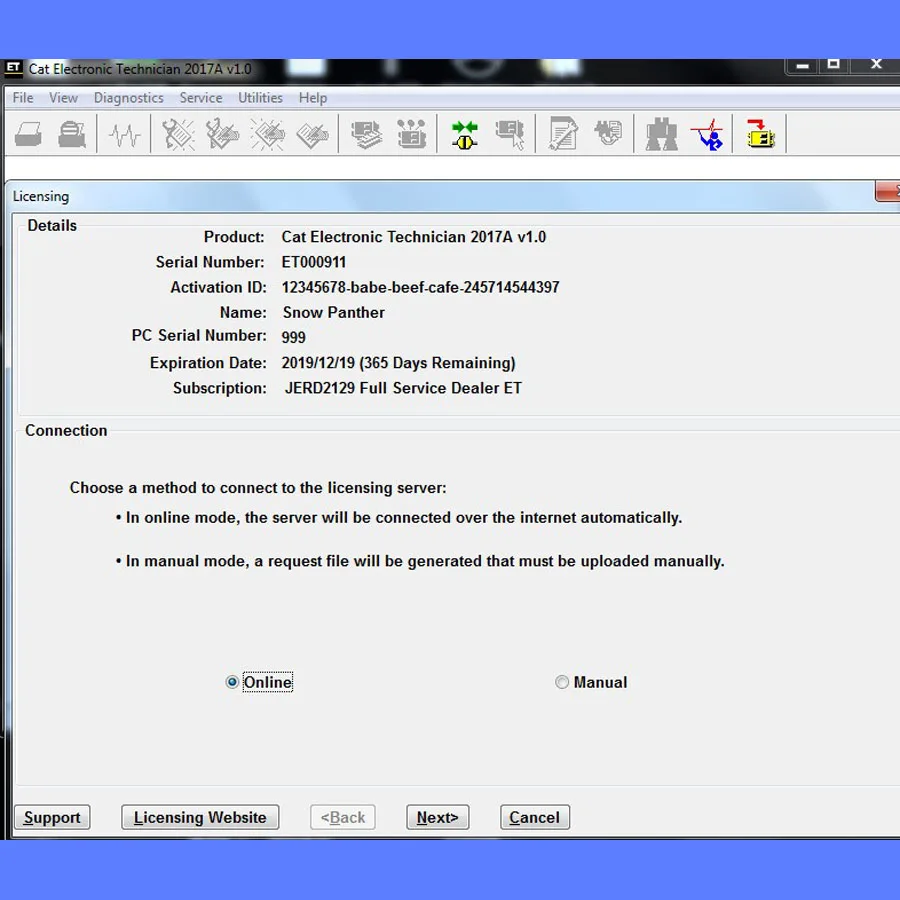Click product value Cat Electronic Technician 2017A

click(413, 237)
